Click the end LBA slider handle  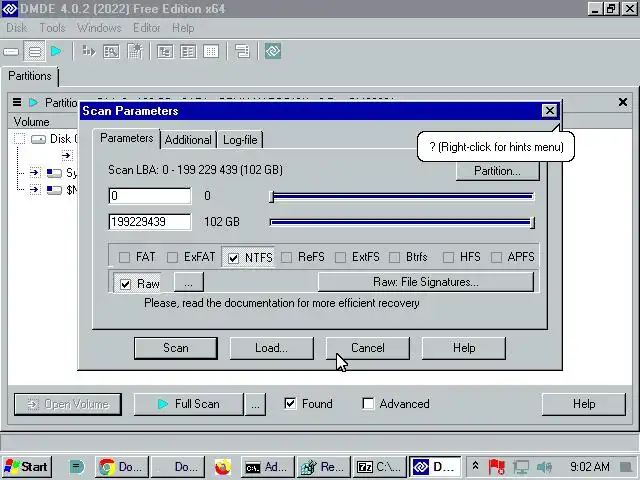tap(532, 223)
